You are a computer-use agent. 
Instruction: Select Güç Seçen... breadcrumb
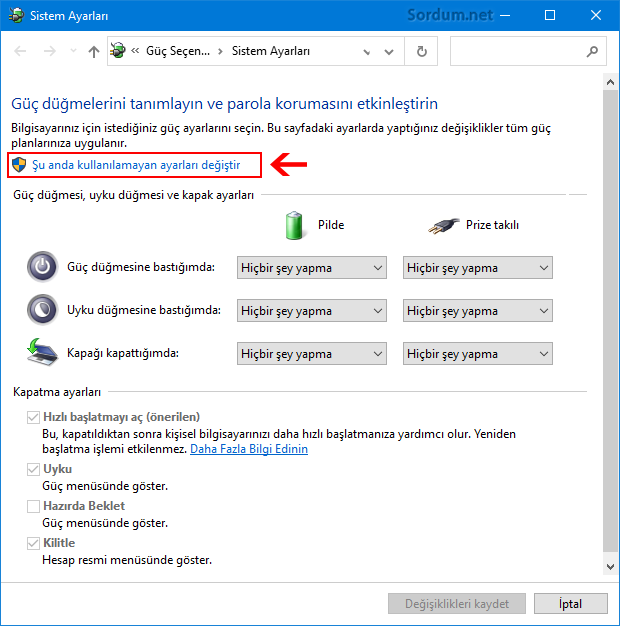coord(178,51)
